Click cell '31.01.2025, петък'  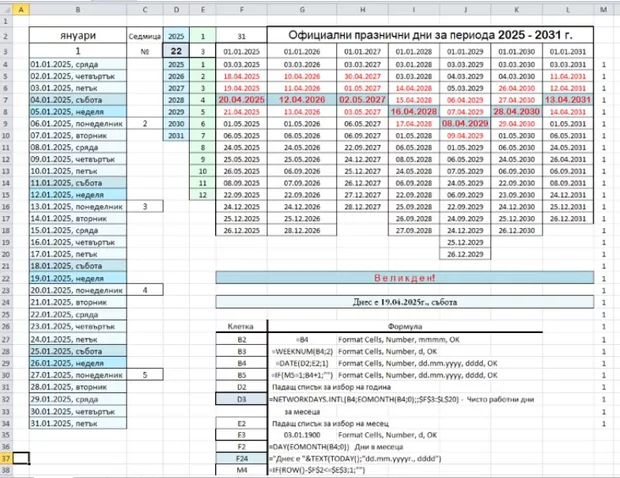78,423
